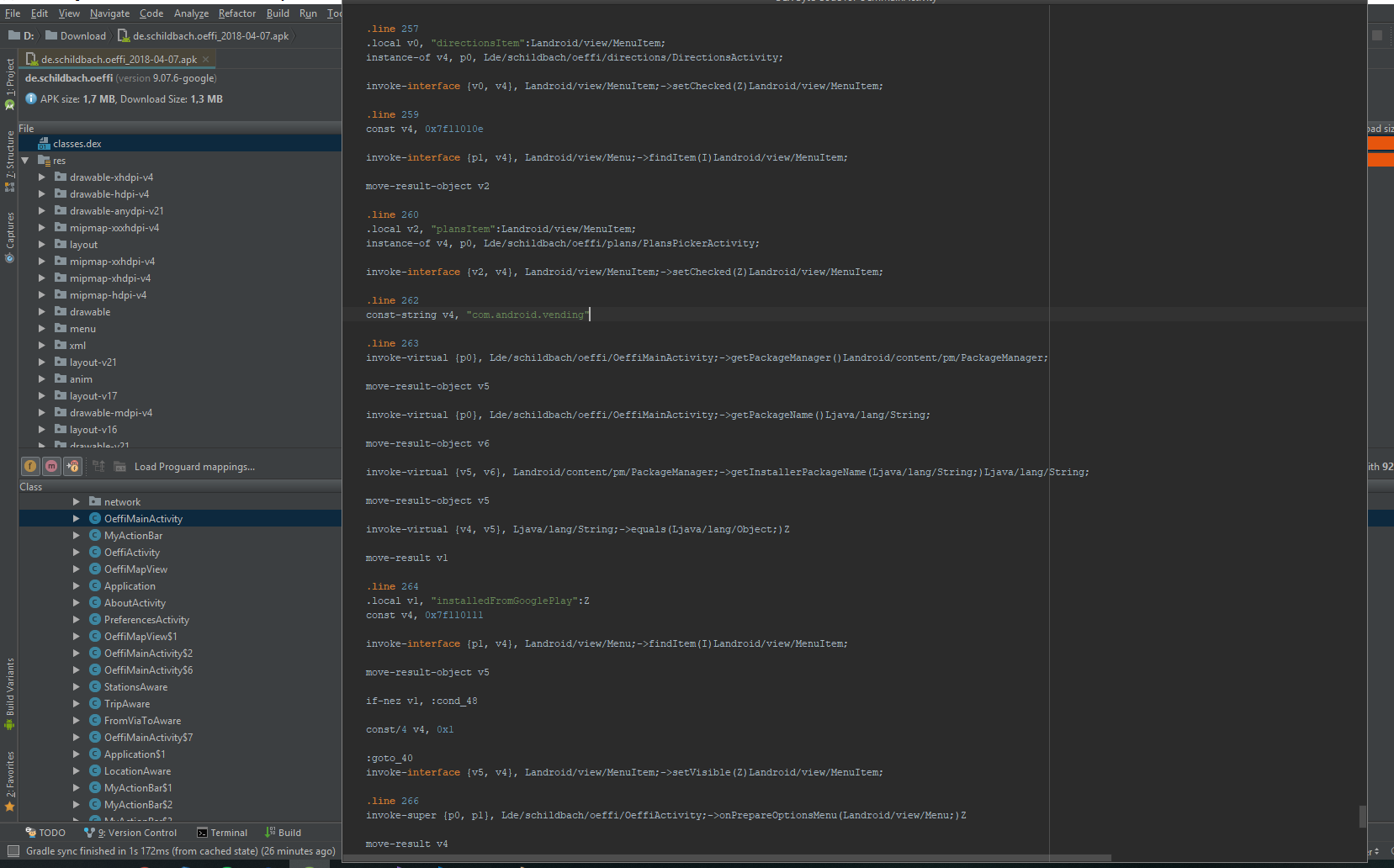Expand mipmap-xxxhdpi-v4 folder
Viewport: 1394px width, 868px height.
[42, 228]
